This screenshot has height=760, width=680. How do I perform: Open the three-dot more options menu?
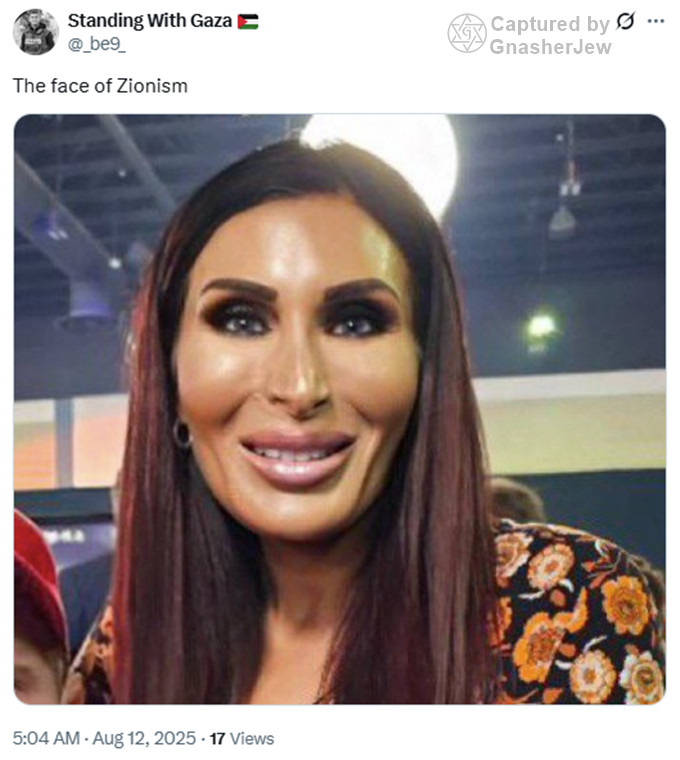coord(656,21)
